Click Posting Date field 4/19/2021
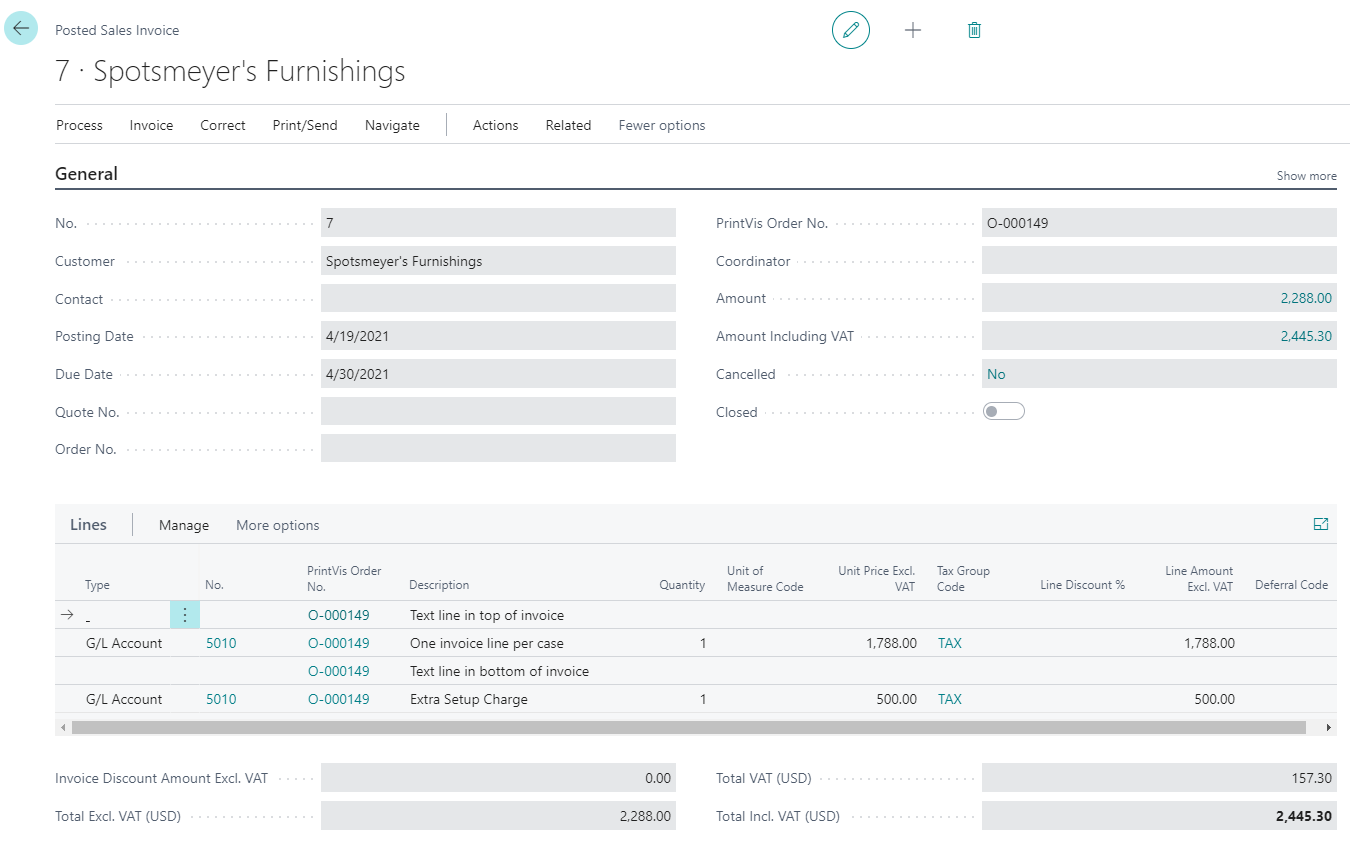Viewport: 1350px width, 850px height. (x=498, y=336)
